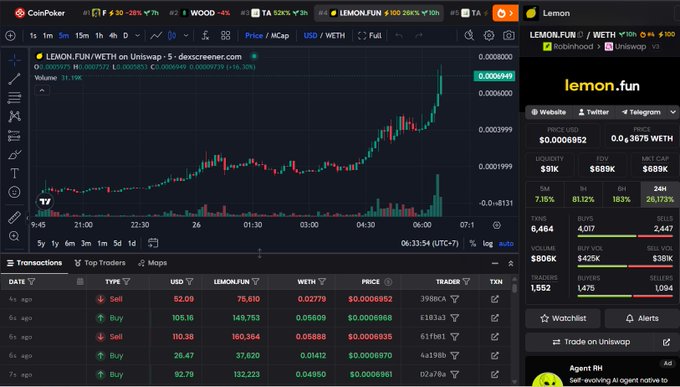
Task: Click Trade on Uniswap button
Action: tap(592, 342)
